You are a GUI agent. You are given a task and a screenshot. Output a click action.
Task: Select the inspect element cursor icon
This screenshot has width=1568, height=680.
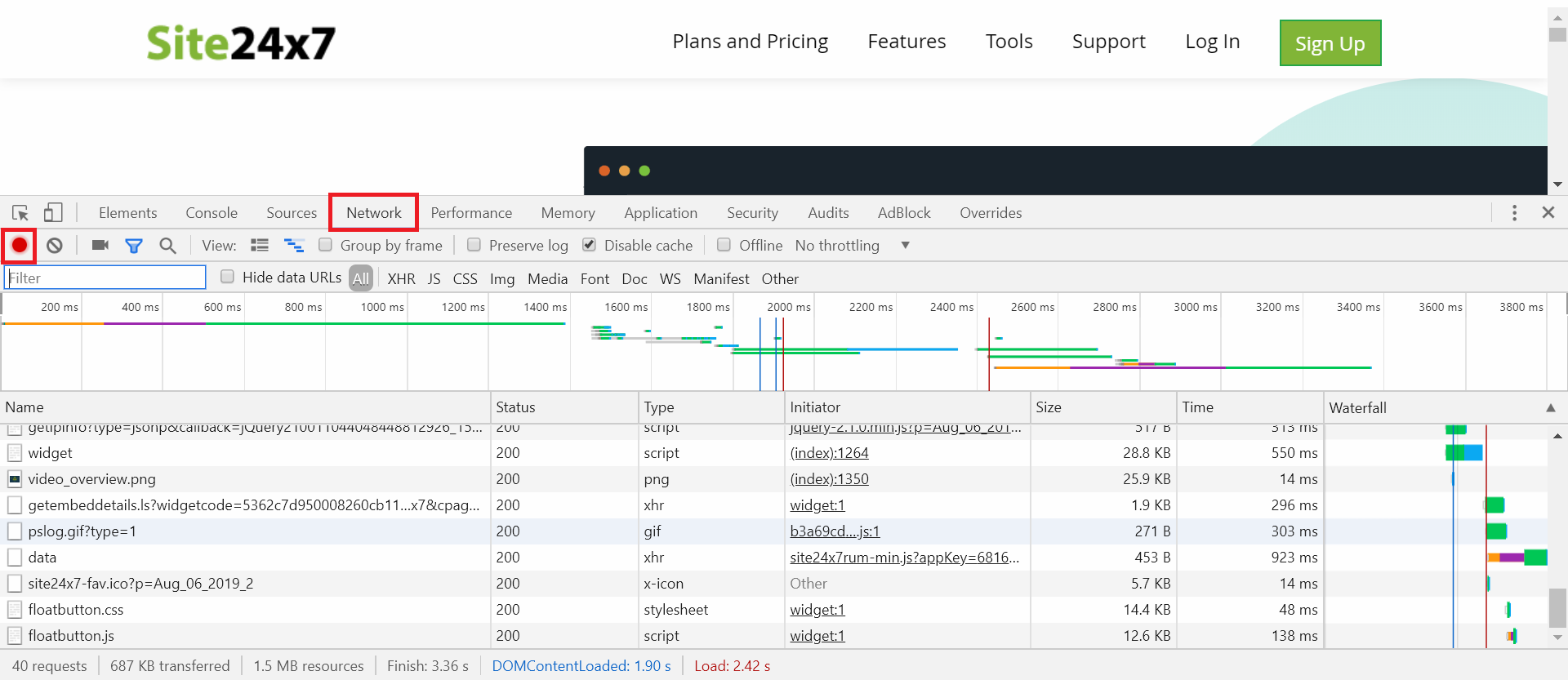click(20, 213)
